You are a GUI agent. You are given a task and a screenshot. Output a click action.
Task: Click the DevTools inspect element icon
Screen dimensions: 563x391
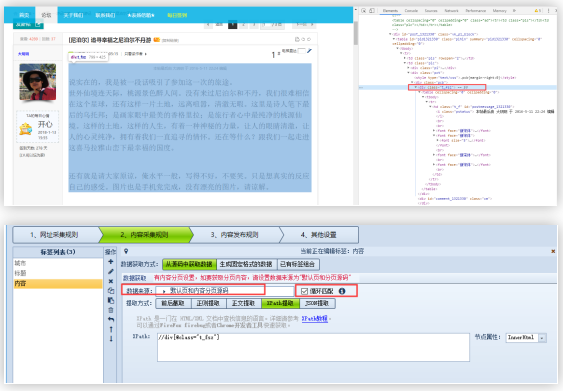(x=363, y=11)
